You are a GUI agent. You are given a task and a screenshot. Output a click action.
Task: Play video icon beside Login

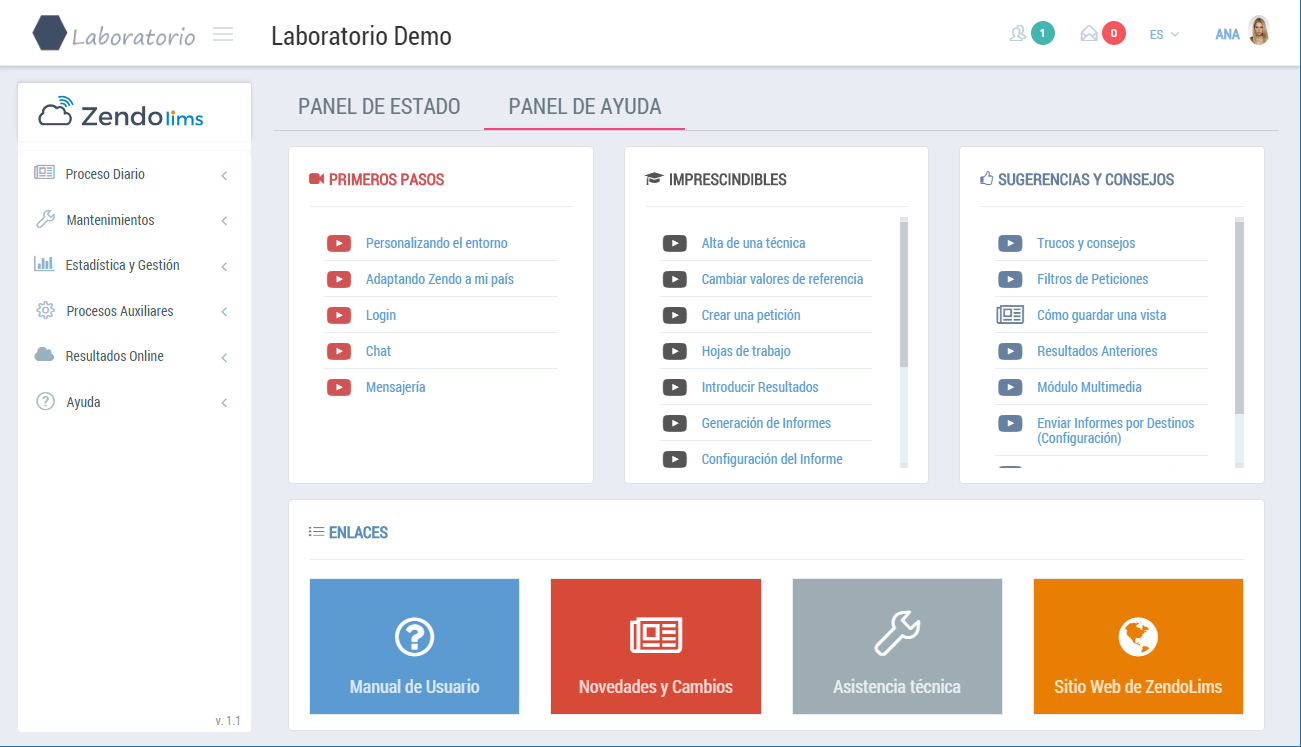339,315
